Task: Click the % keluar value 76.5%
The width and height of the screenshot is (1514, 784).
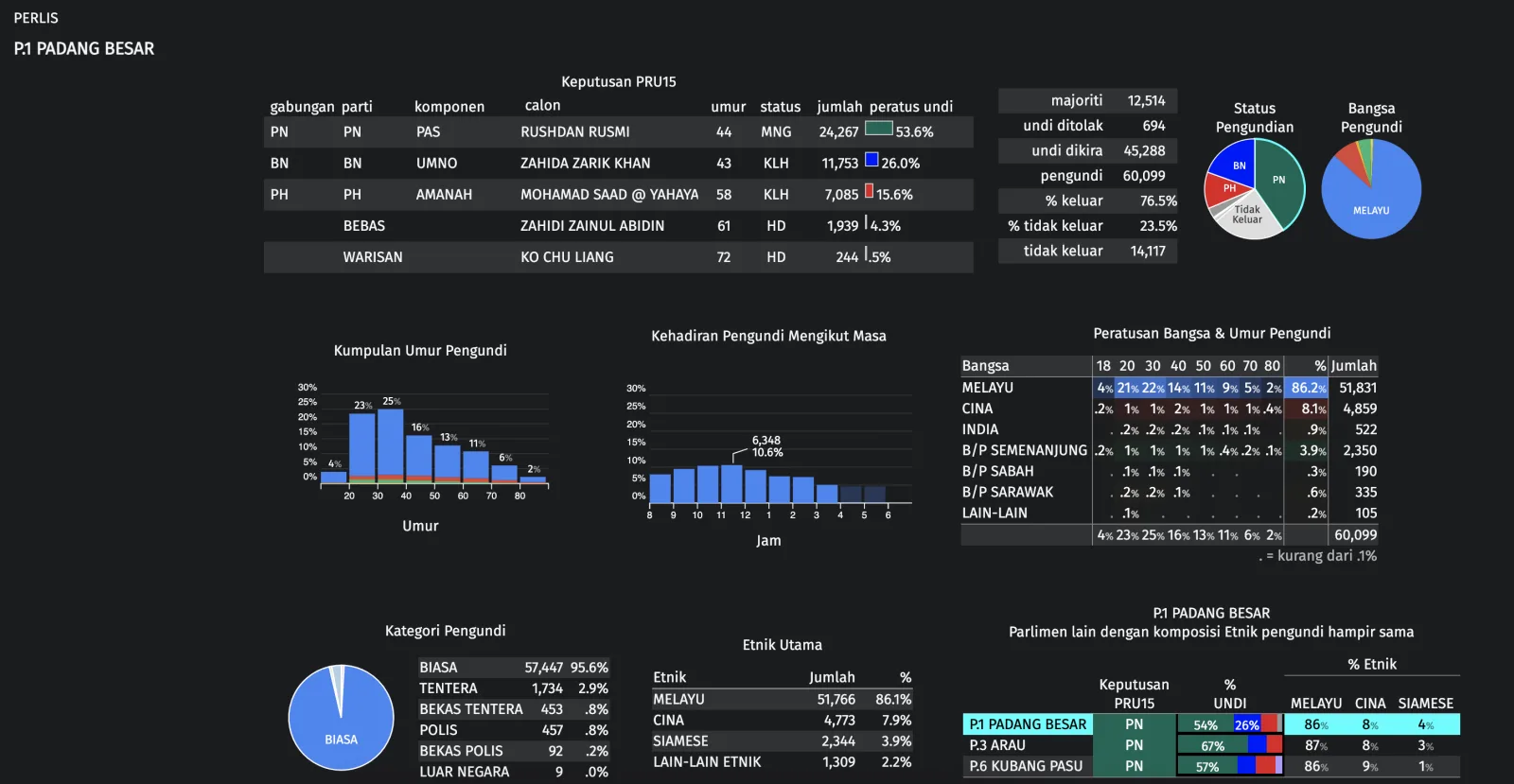Action: click(1158, 201)
